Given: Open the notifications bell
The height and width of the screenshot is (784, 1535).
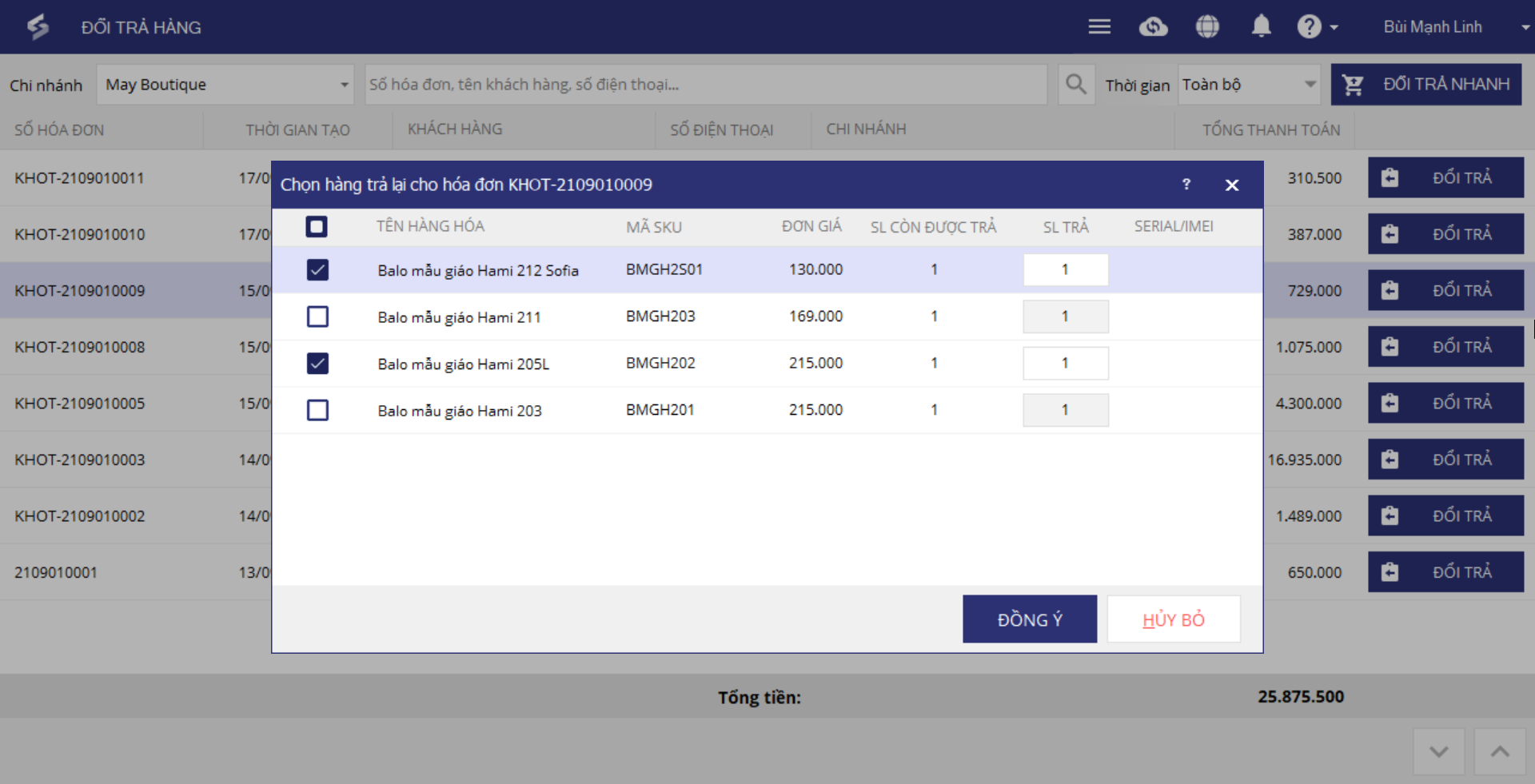Looking at the screenshot, I should 1261,27.
